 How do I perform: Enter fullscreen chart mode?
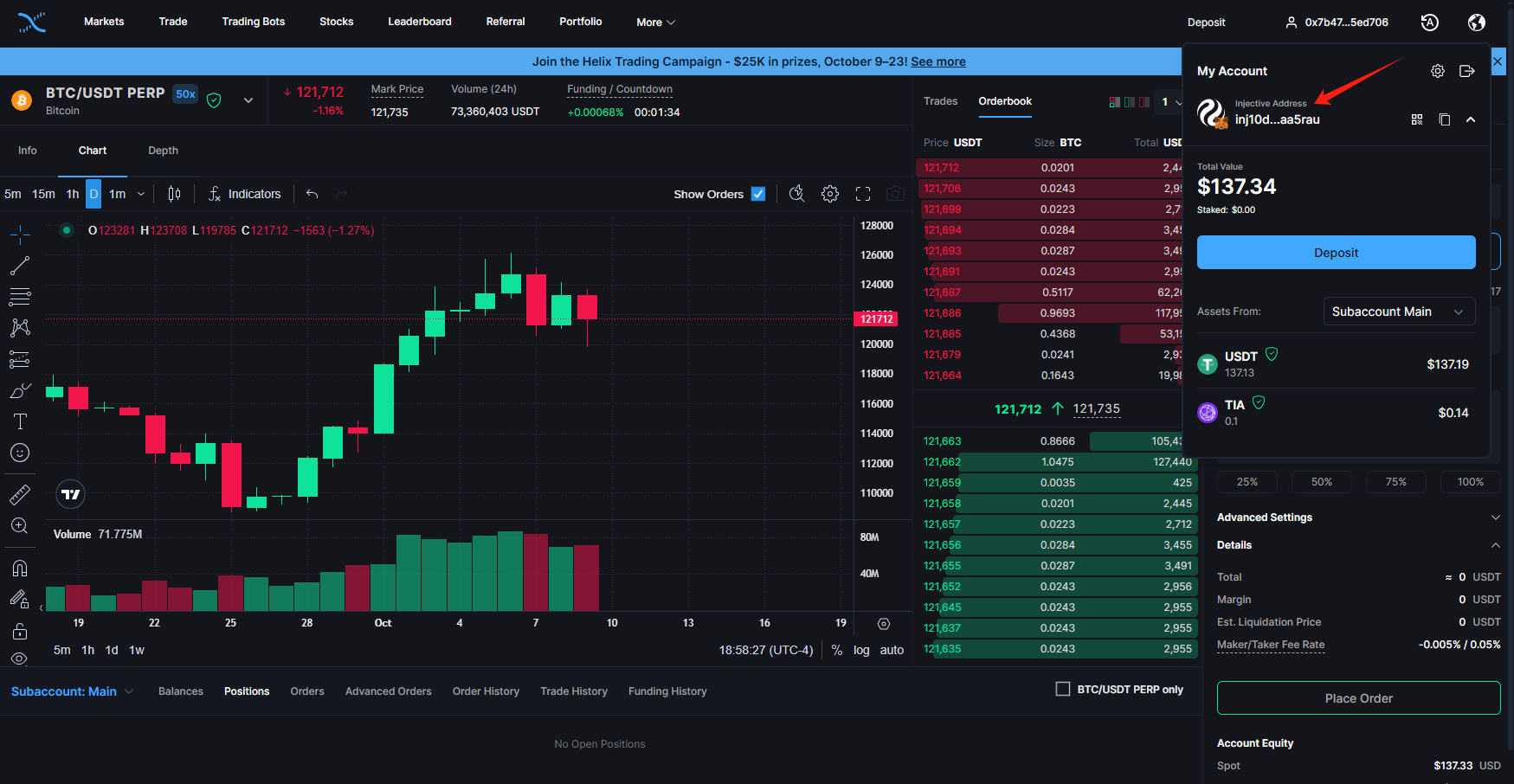point(862,194)
